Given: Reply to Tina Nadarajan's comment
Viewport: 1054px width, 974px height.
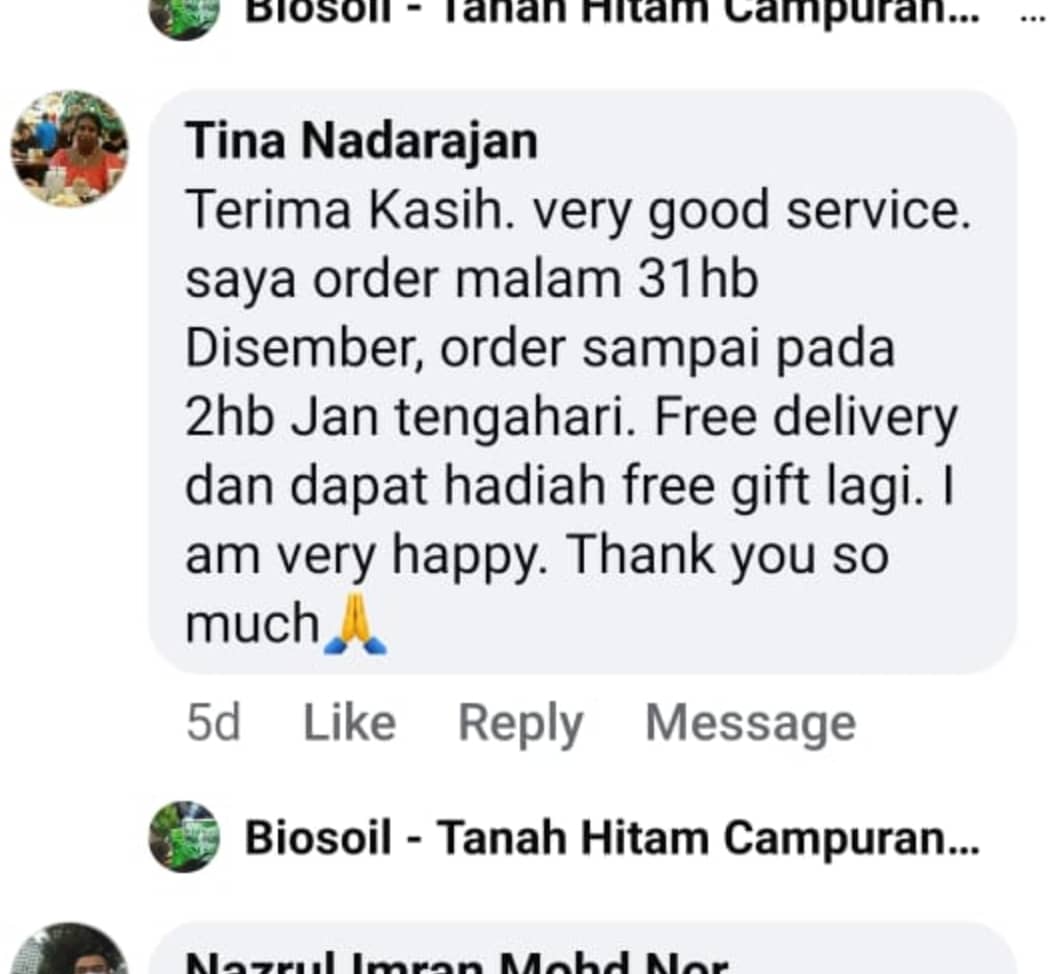Looking at the screenshot, I should click(x=520, y=724).
